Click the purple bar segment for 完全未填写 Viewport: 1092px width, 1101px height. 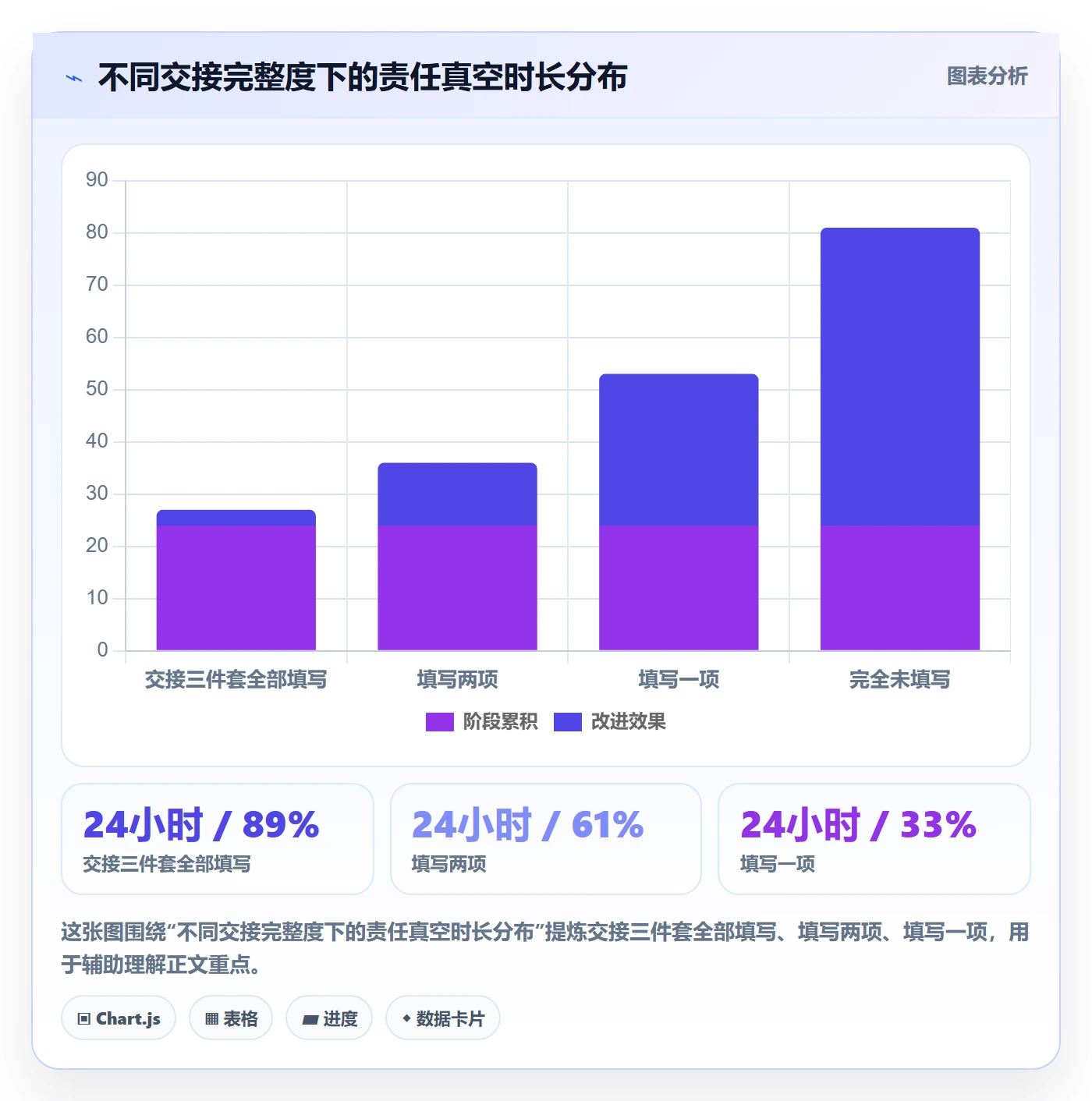click(x=900, y=588)
